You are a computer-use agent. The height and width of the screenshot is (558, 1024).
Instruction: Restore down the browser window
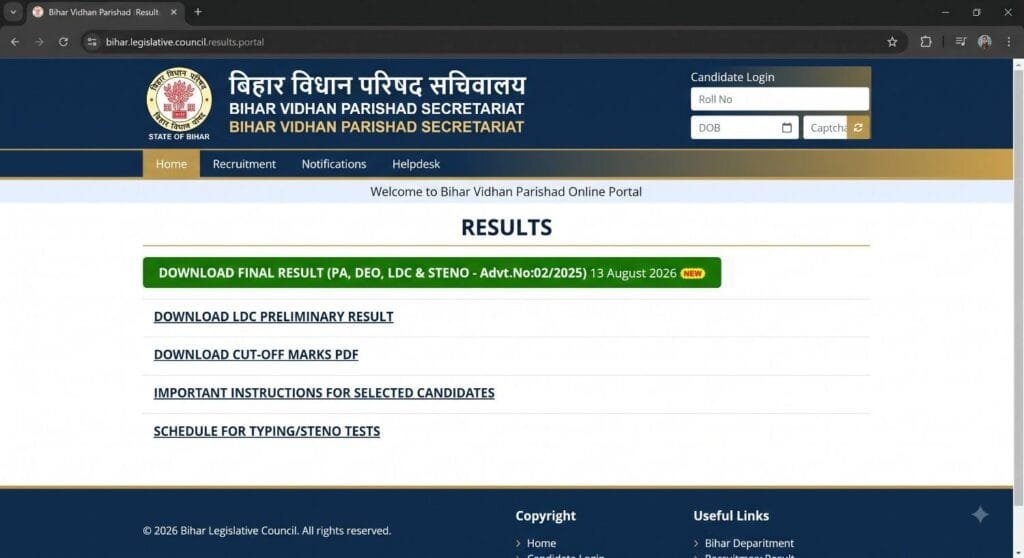(x=976, y=12)
